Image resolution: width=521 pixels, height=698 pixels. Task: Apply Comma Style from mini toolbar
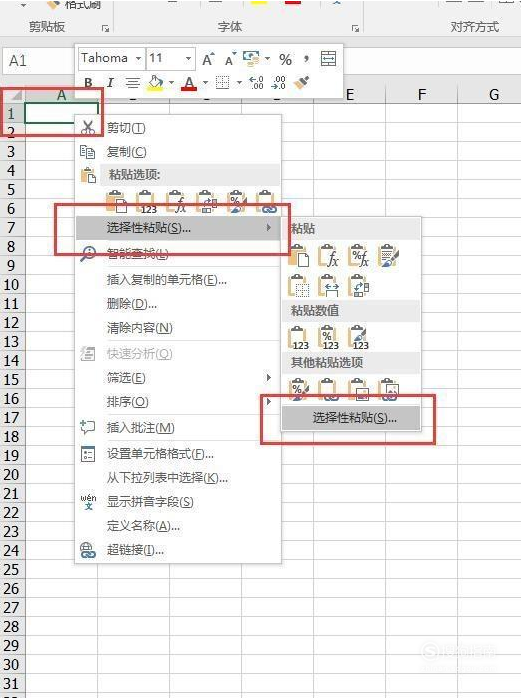click(306, 59)
